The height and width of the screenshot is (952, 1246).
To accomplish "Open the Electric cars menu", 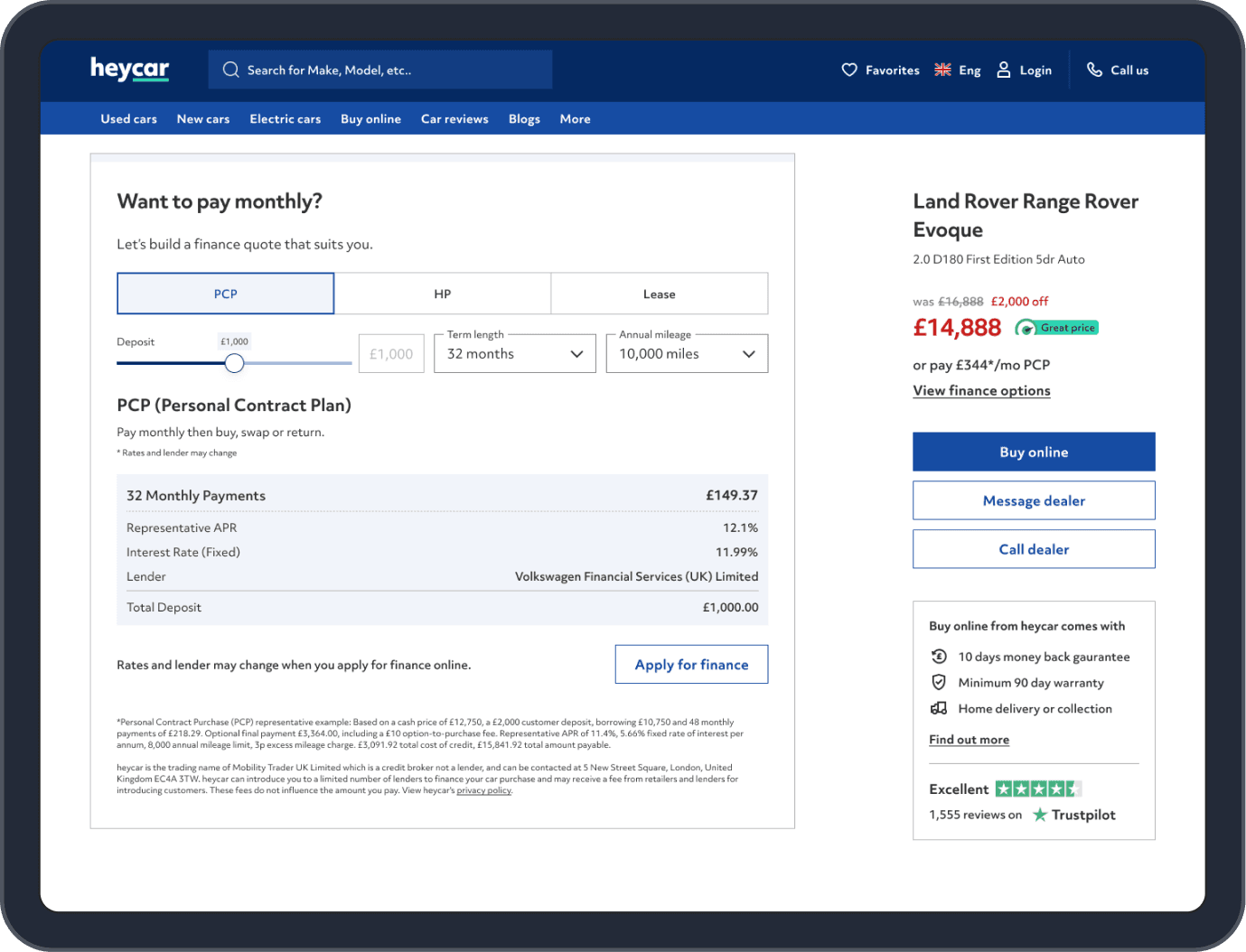I will click(286, 118).
